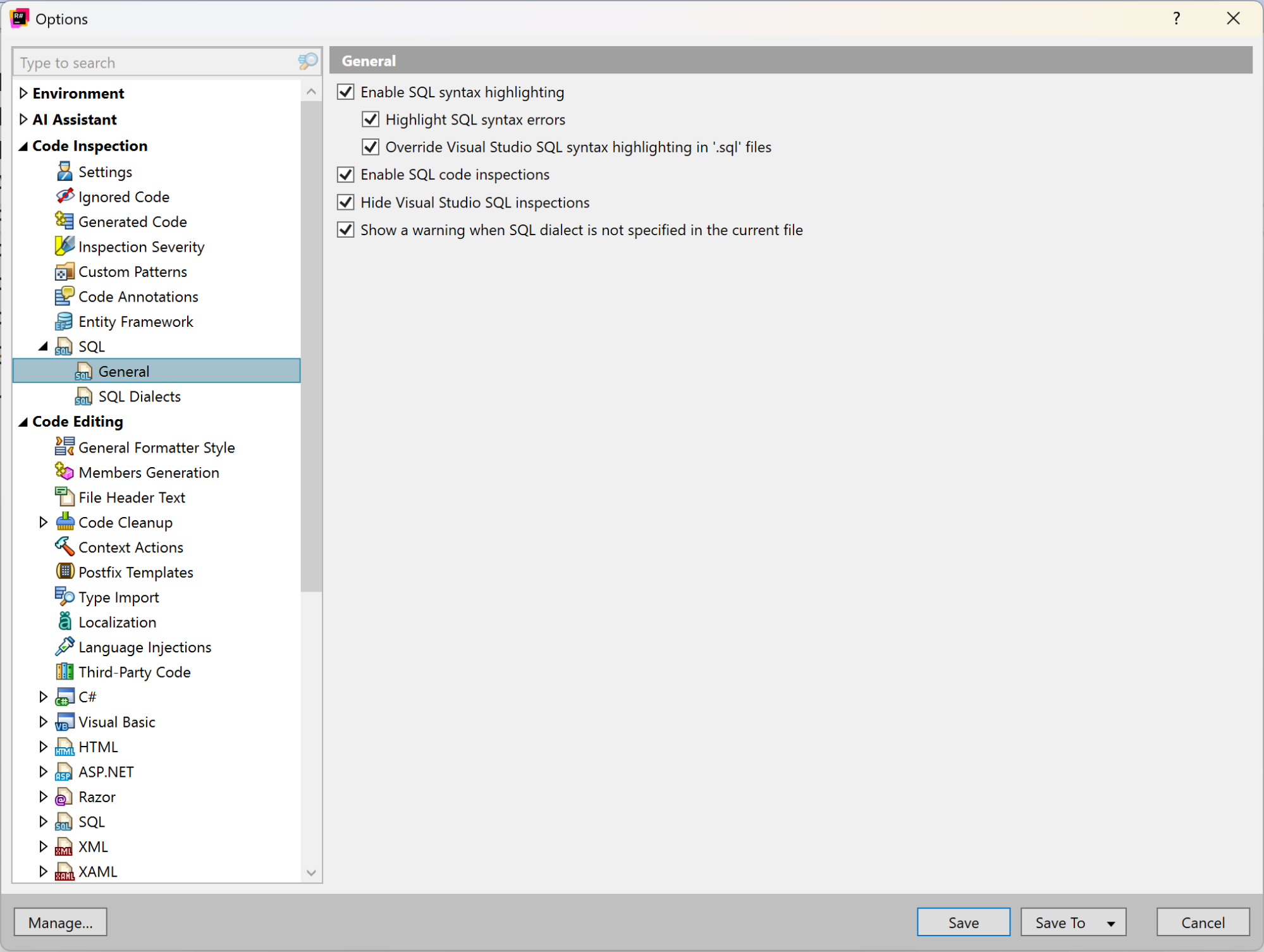This screenshot has height=952, width=1264.
Task: Click the tree scrollbar down arrow
Action: [x=311, y=873]
